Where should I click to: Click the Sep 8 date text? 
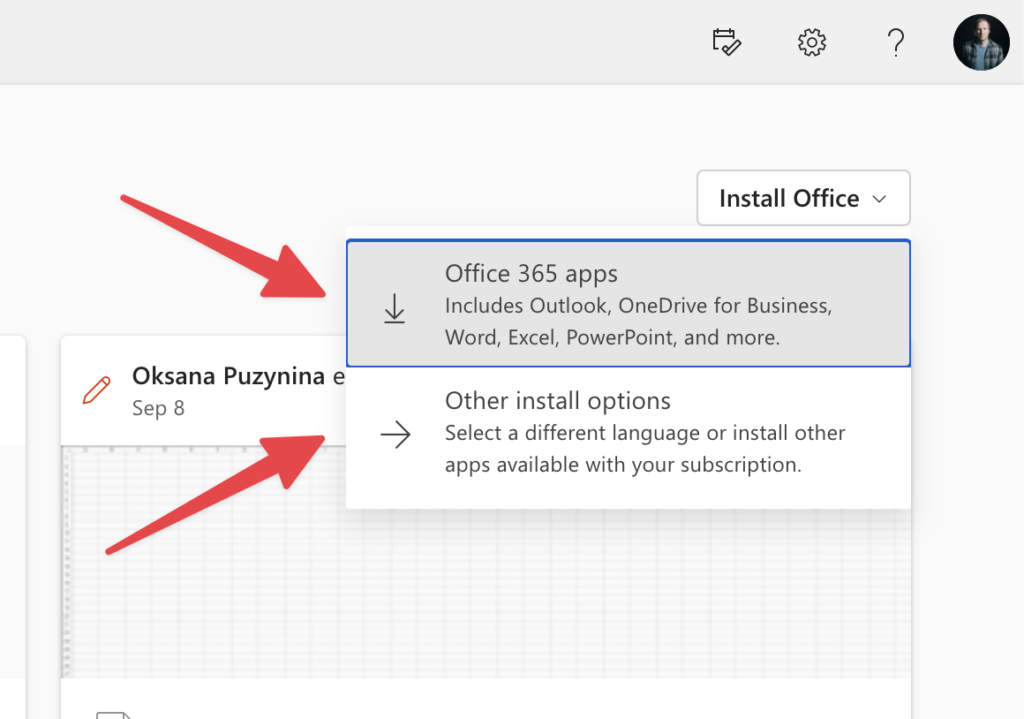pos(158,408)
